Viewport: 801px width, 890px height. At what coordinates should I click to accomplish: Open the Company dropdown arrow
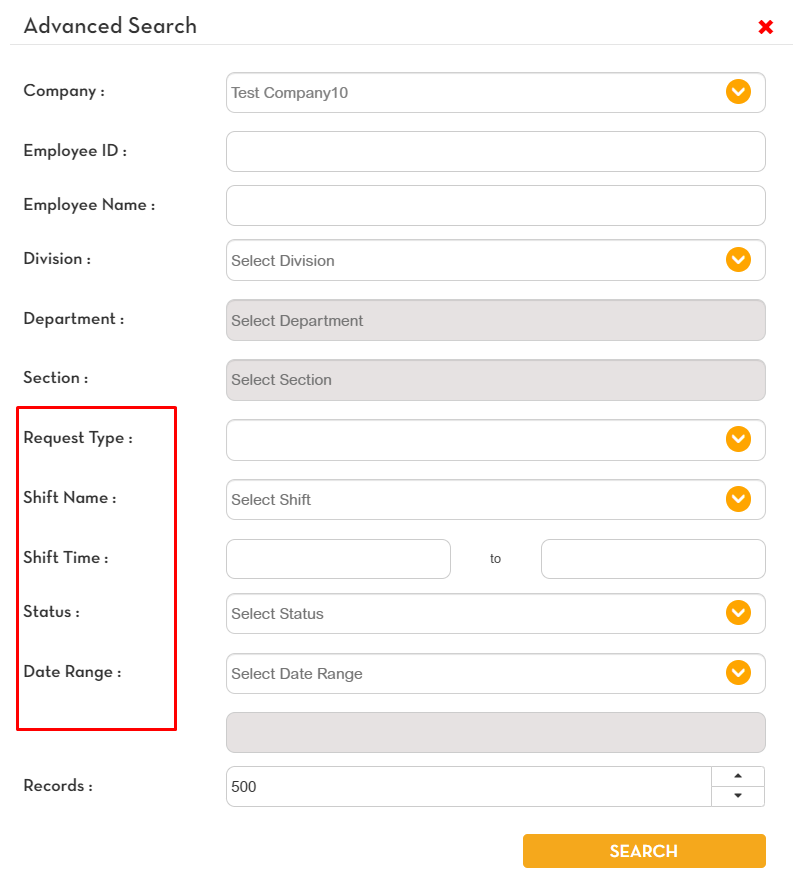pyautogui.click(x=738, y=92)
